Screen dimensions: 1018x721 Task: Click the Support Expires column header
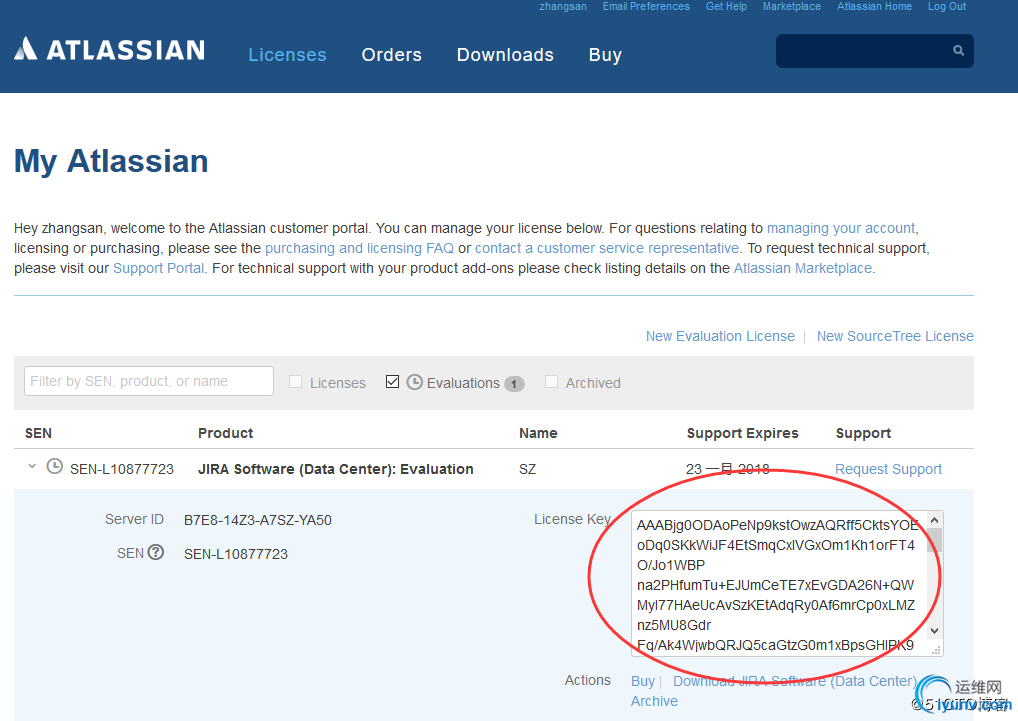743,434
